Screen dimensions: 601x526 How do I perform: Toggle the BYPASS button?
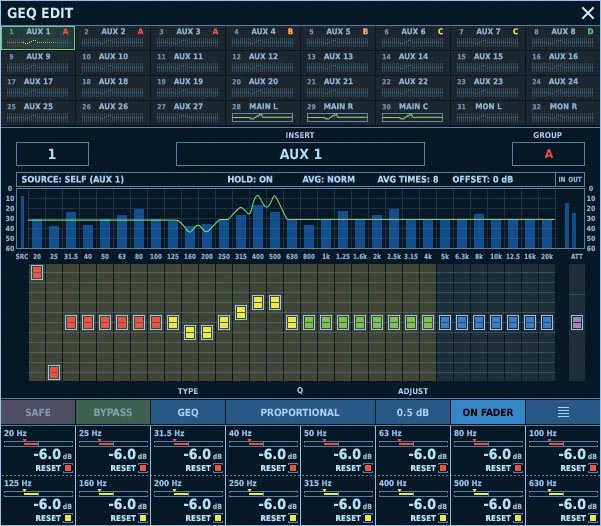(112, 412)
